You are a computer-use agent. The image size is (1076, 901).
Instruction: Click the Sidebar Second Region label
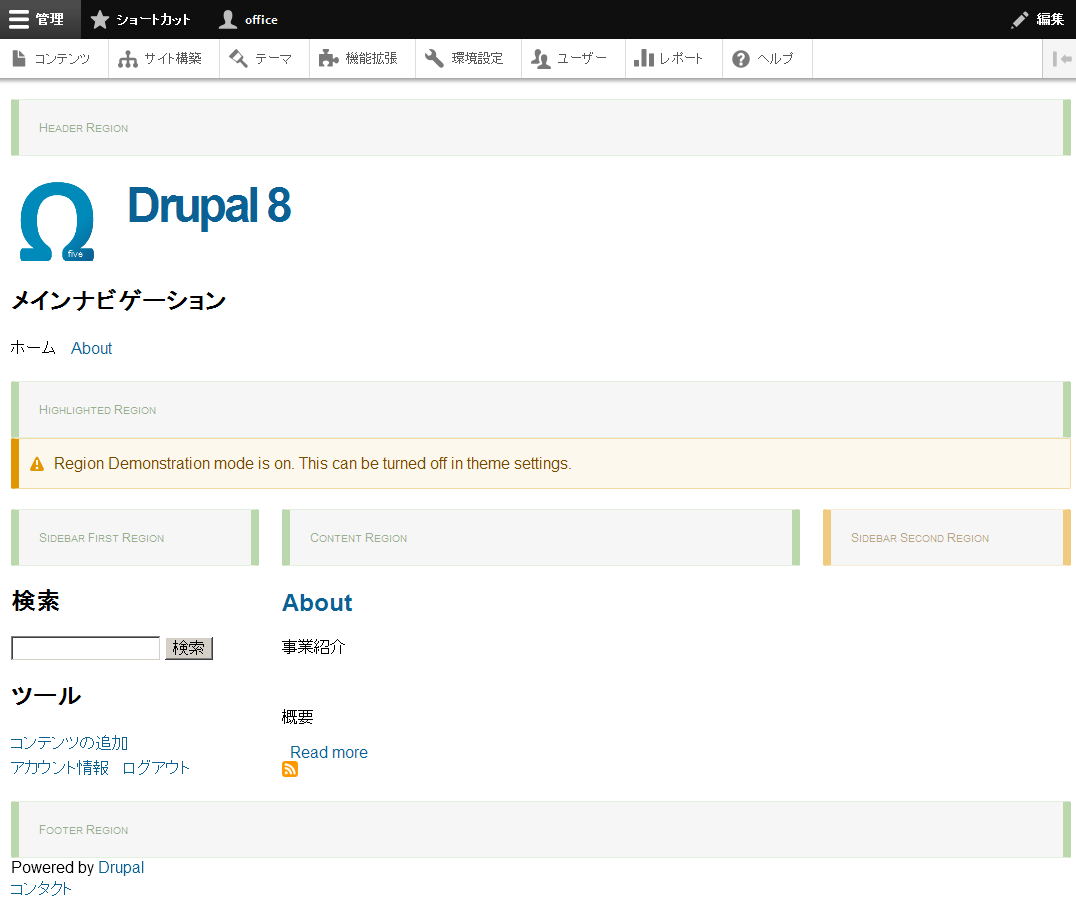coord(920,538)
